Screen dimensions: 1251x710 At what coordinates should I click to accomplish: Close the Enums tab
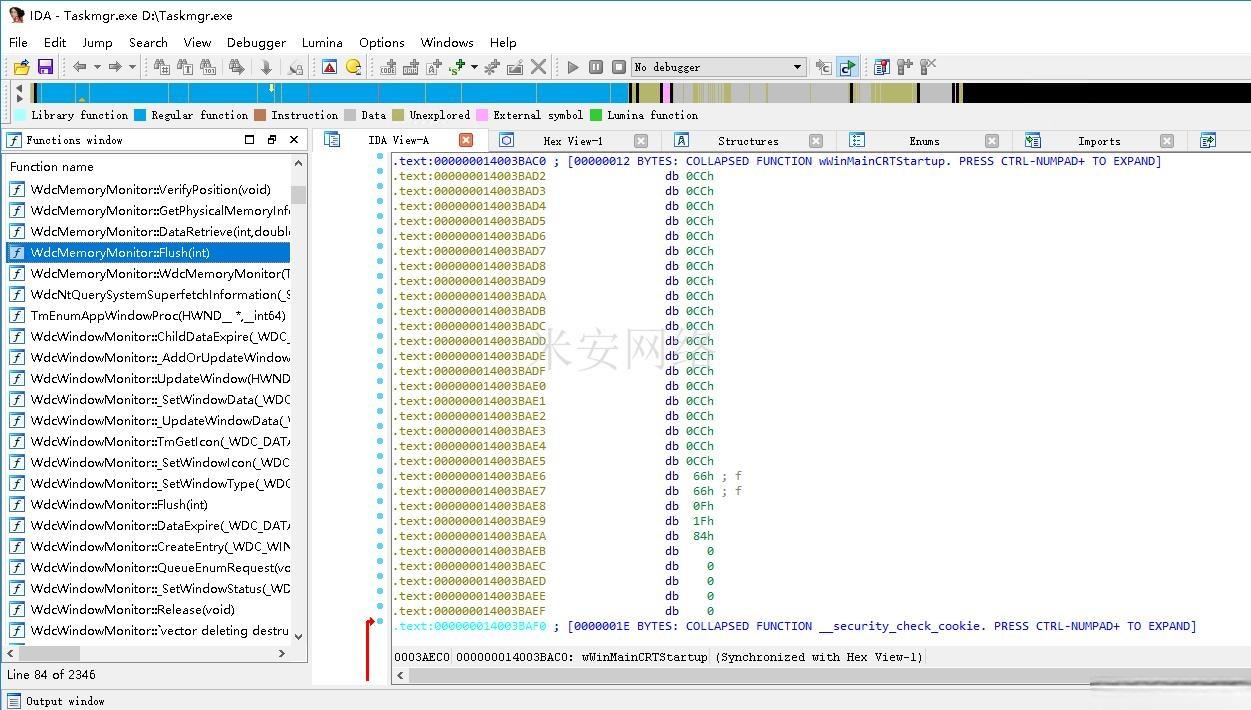pyautogui.click(x=992, y=141)
